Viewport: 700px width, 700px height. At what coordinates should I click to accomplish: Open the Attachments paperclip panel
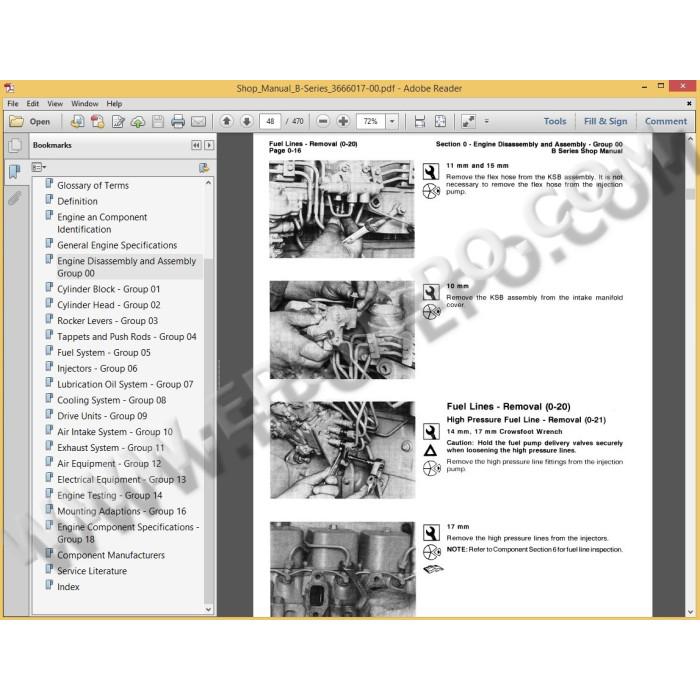(x=15, y=198)
